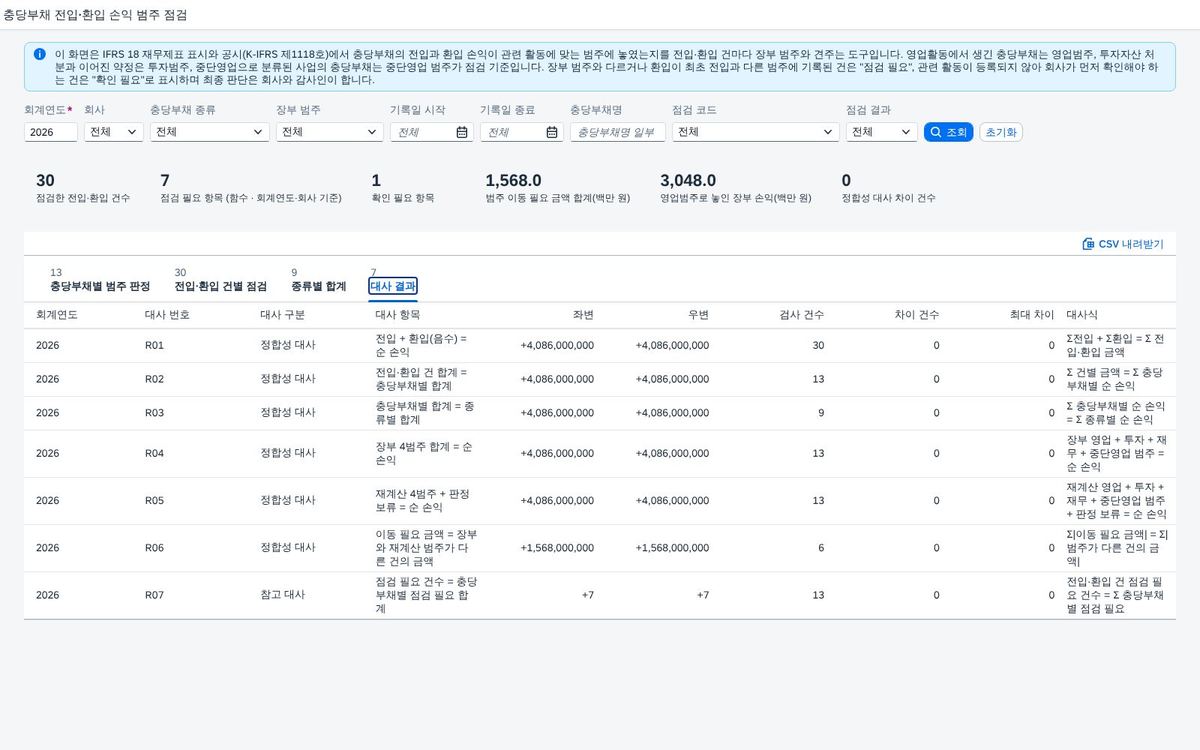
Task: Open calendar picker for 기록일 종료
Action: click(x=552, y=132)
